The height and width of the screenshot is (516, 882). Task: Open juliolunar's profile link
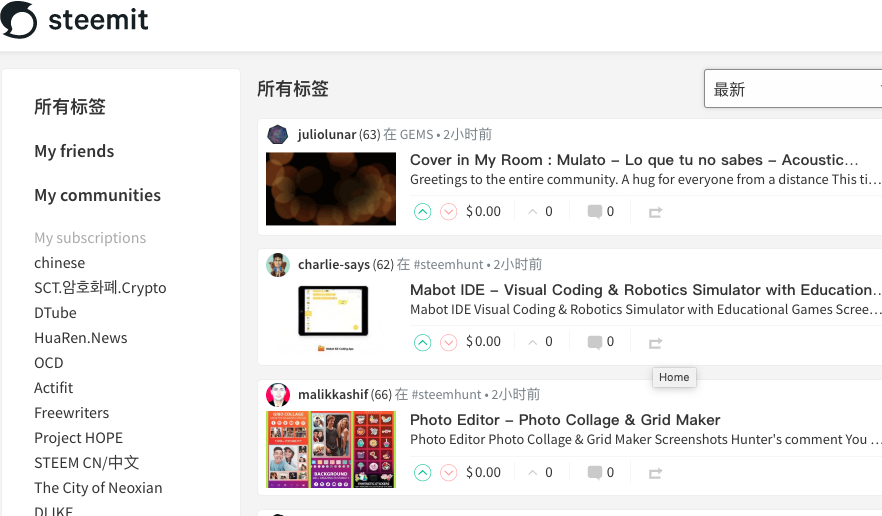coord(327,134)
